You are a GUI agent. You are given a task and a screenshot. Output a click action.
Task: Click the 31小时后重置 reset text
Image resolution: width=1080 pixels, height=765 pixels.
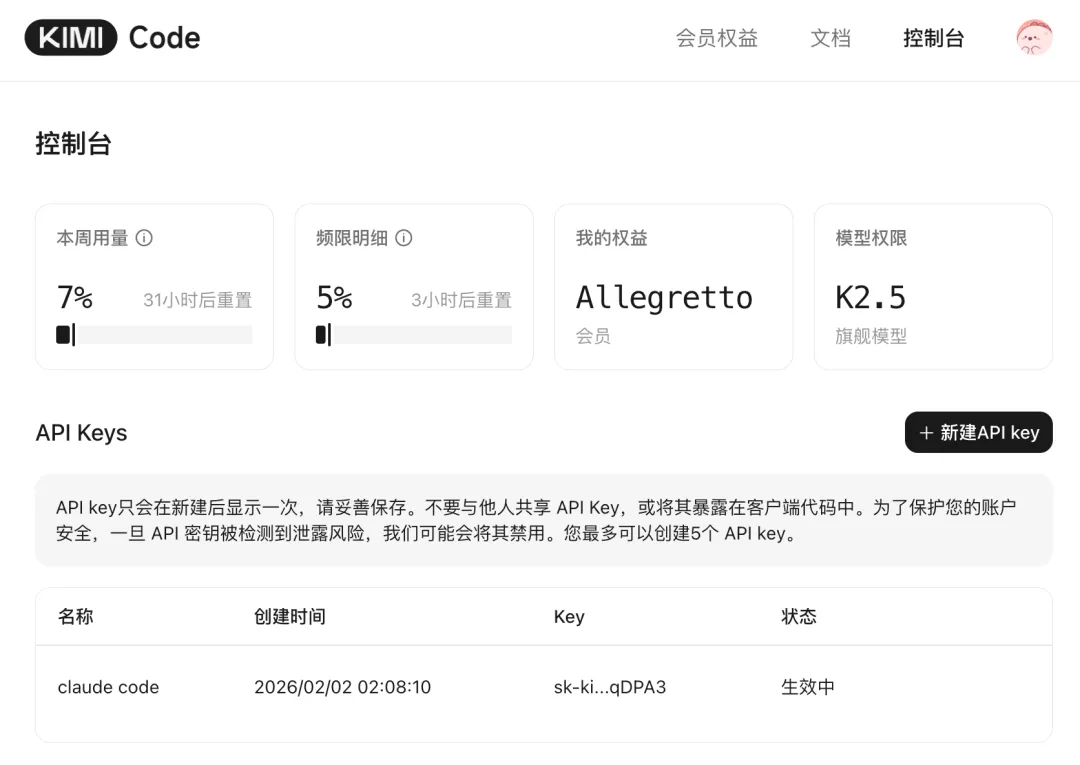pyautogui.click(x=197, y=300)
